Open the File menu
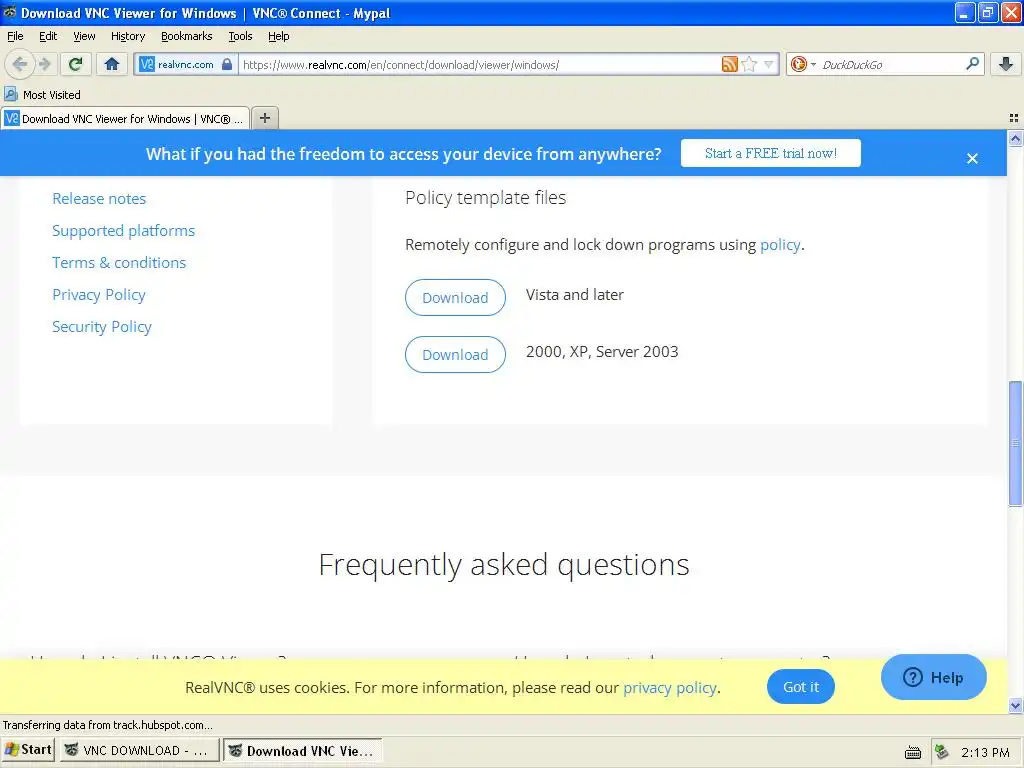This screenshot has height=768, width=1024. 15,36
